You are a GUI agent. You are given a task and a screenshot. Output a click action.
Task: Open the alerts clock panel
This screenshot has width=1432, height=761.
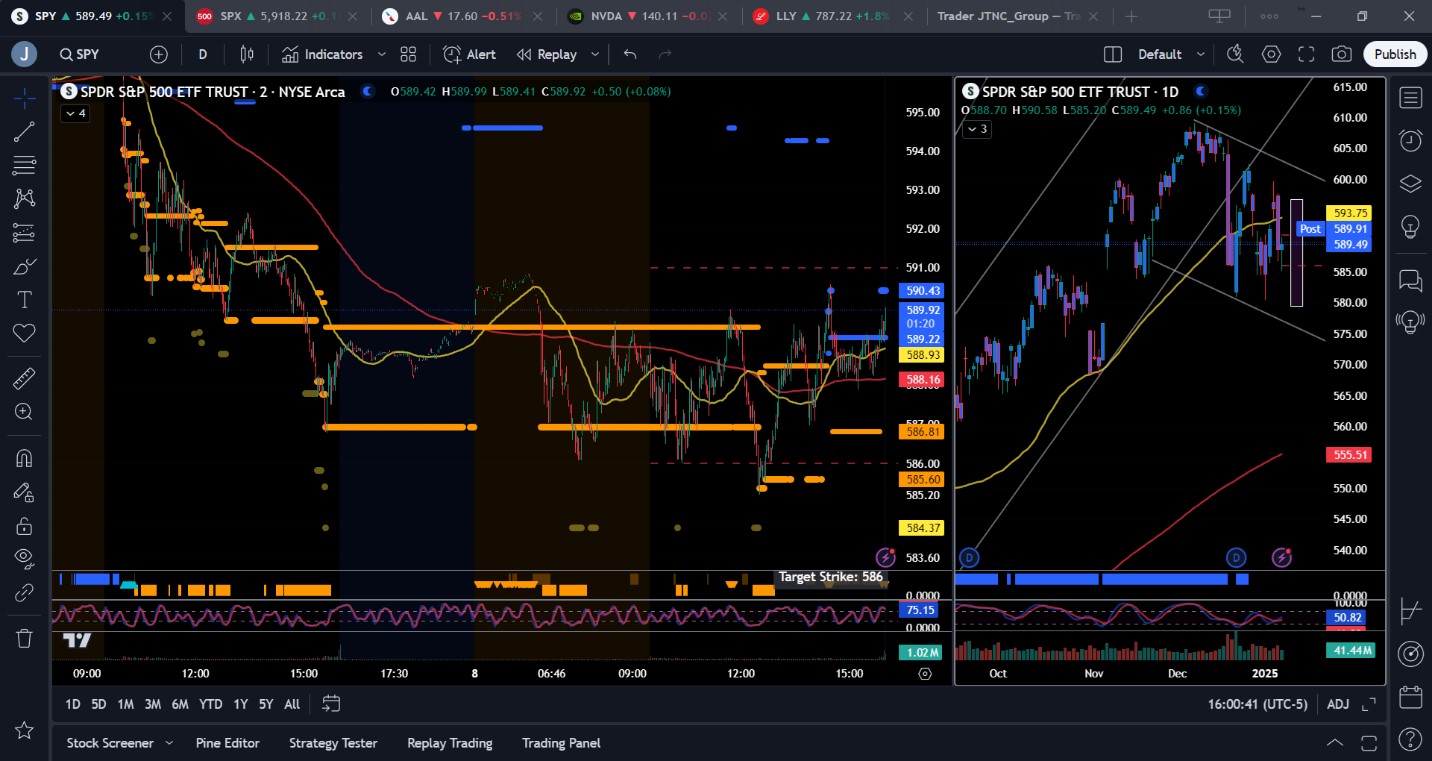[x=1411, y=140]
